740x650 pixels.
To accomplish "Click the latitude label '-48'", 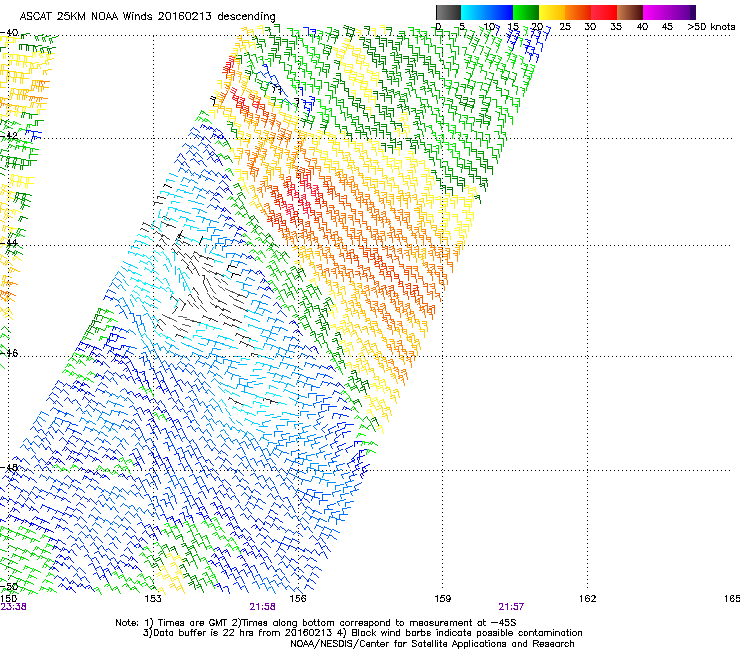I will (x=9, y=467).
